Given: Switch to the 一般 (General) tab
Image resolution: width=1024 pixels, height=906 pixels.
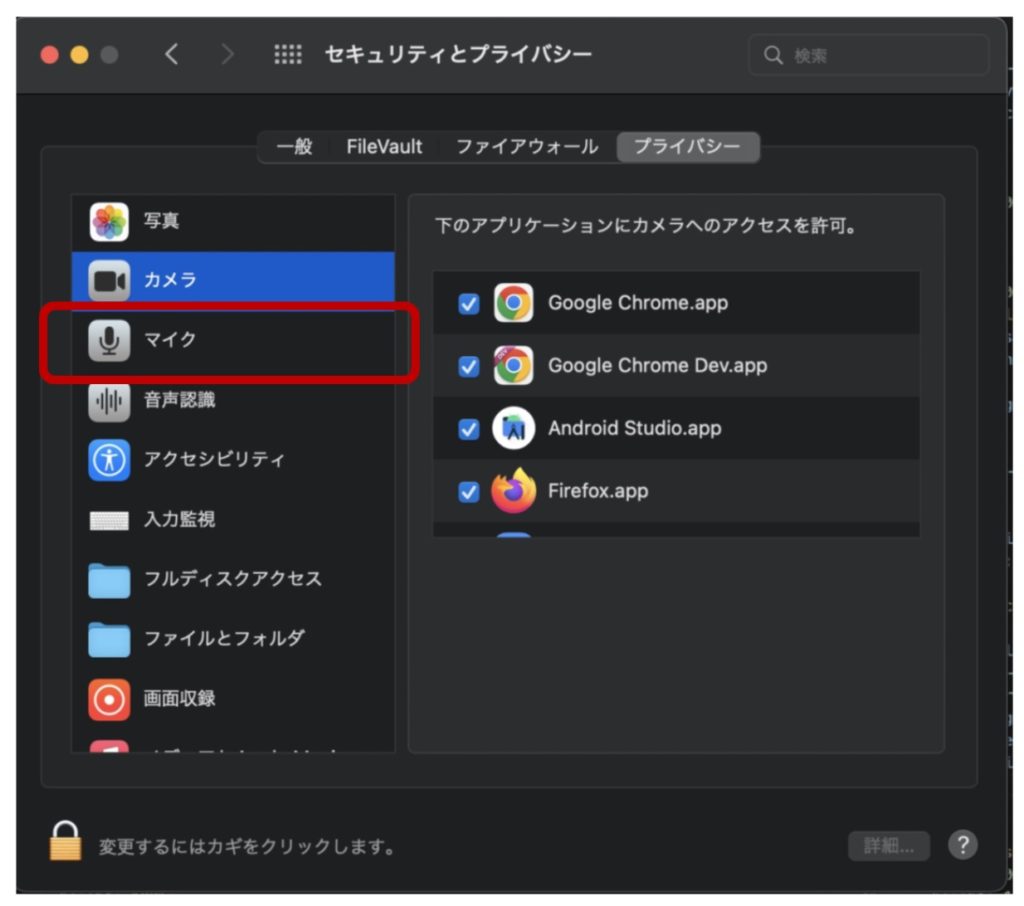Looking at the screenshot, I should tap(294, 147).
